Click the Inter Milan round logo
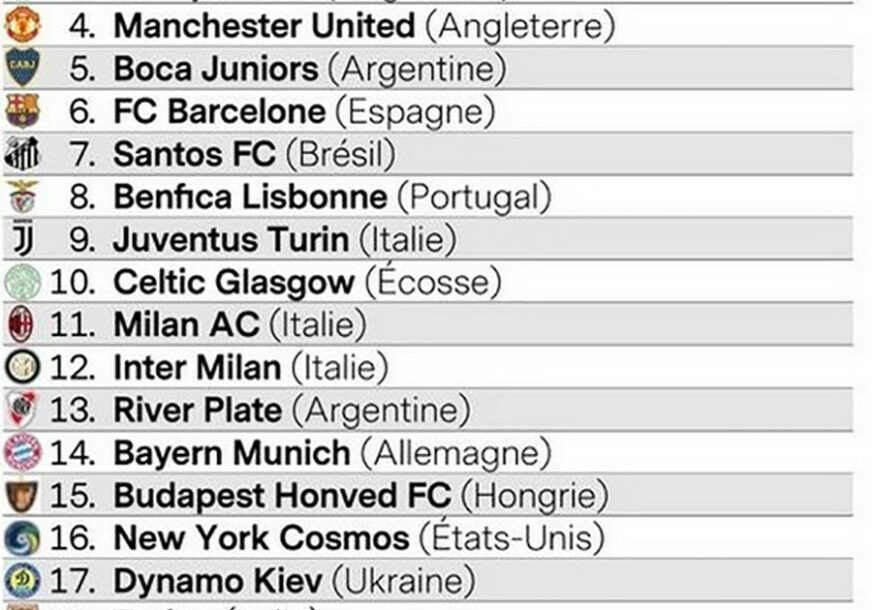This screenshot has height=610, width=872. [22, 367]
